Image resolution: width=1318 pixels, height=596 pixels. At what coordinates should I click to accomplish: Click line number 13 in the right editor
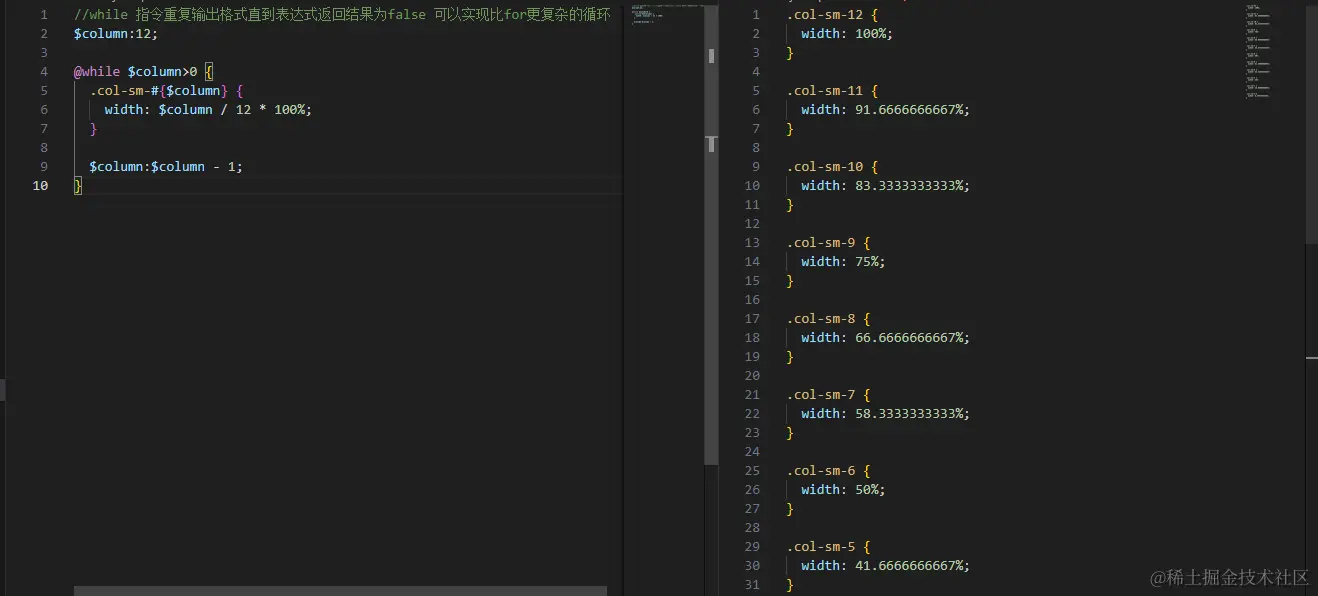pos(752,243)
